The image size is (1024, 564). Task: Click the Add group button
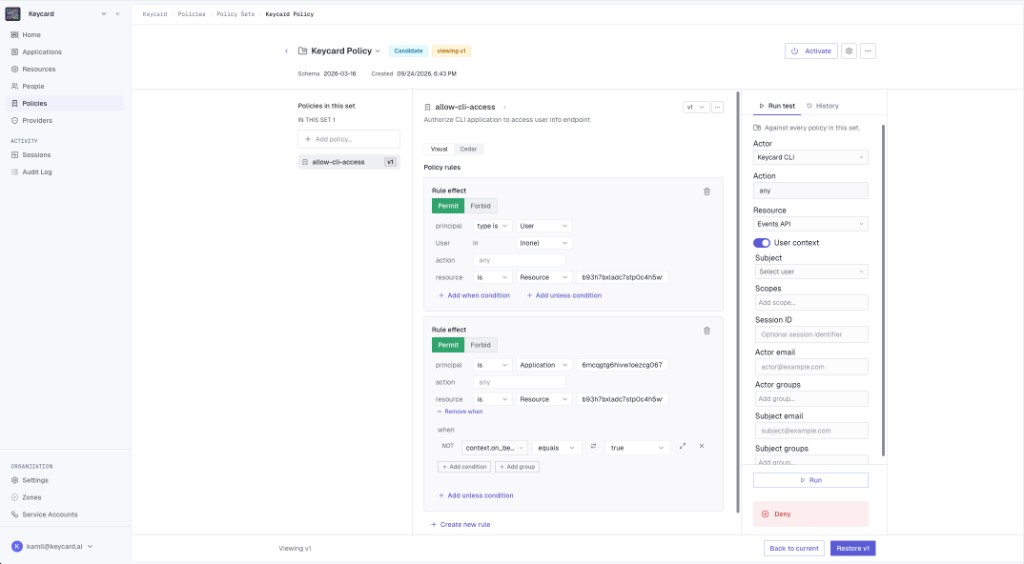tap(517, 467)
